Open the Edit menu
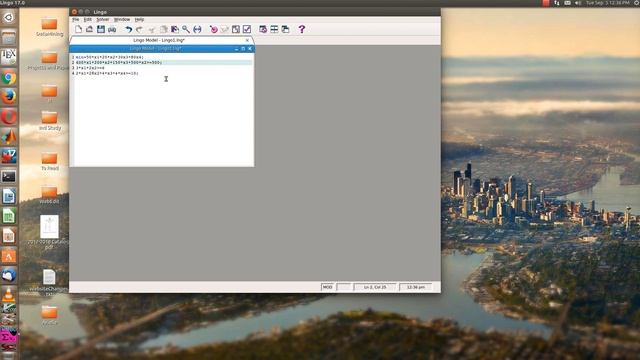 coord(88,19)
